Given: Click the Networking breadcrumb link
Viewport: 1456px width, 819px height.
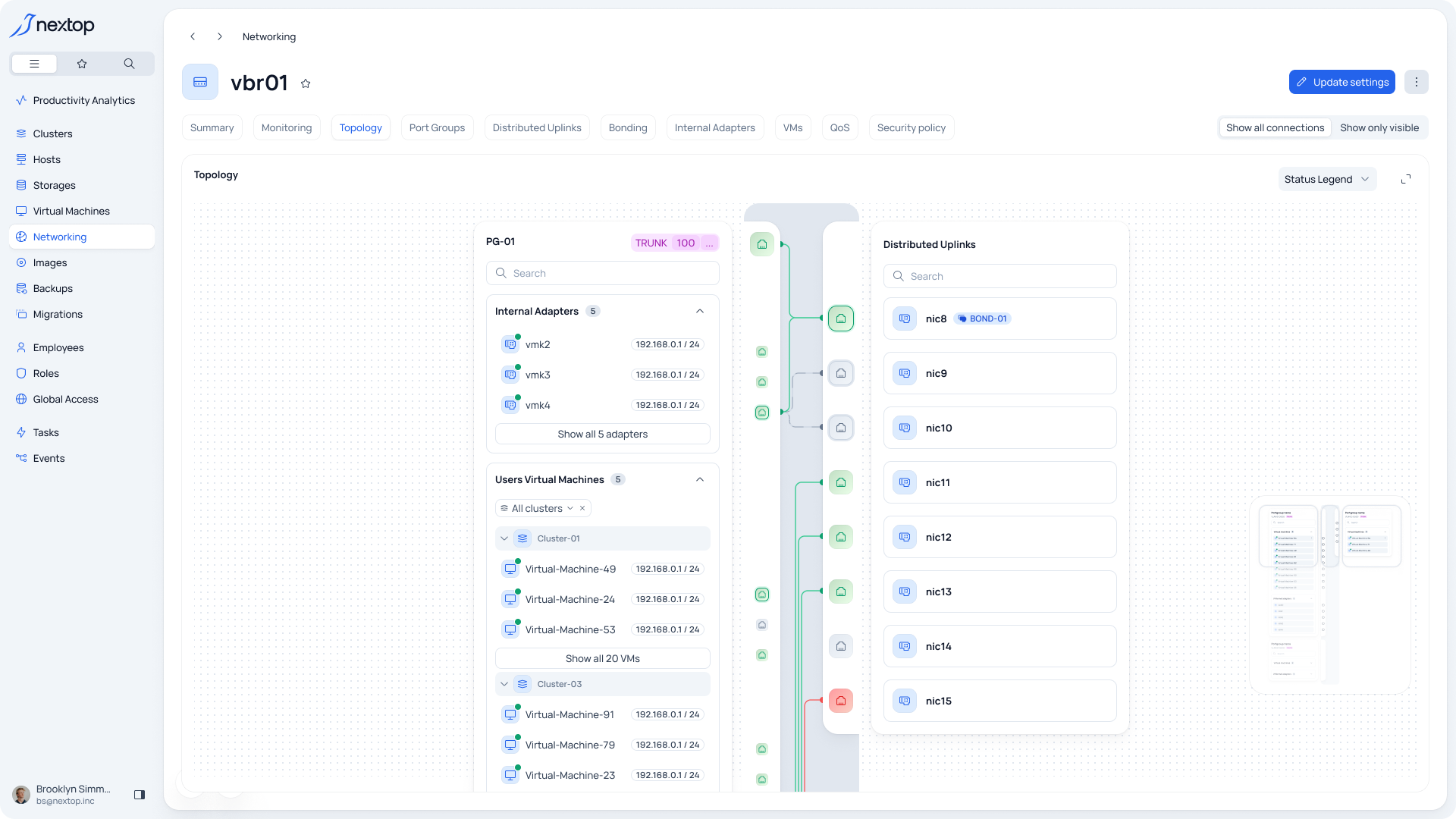Looking at the screenshot, I should click(269, 36).
